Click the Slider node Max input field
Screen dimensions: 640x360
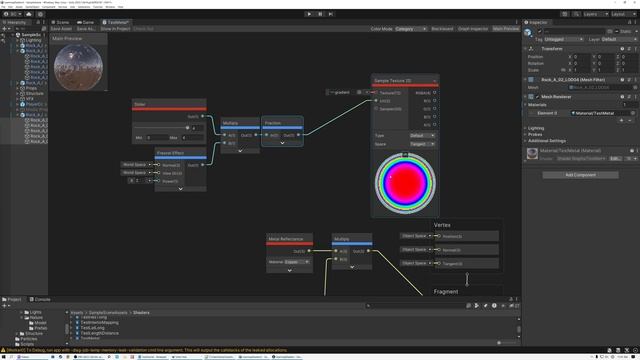click(192, 138)
